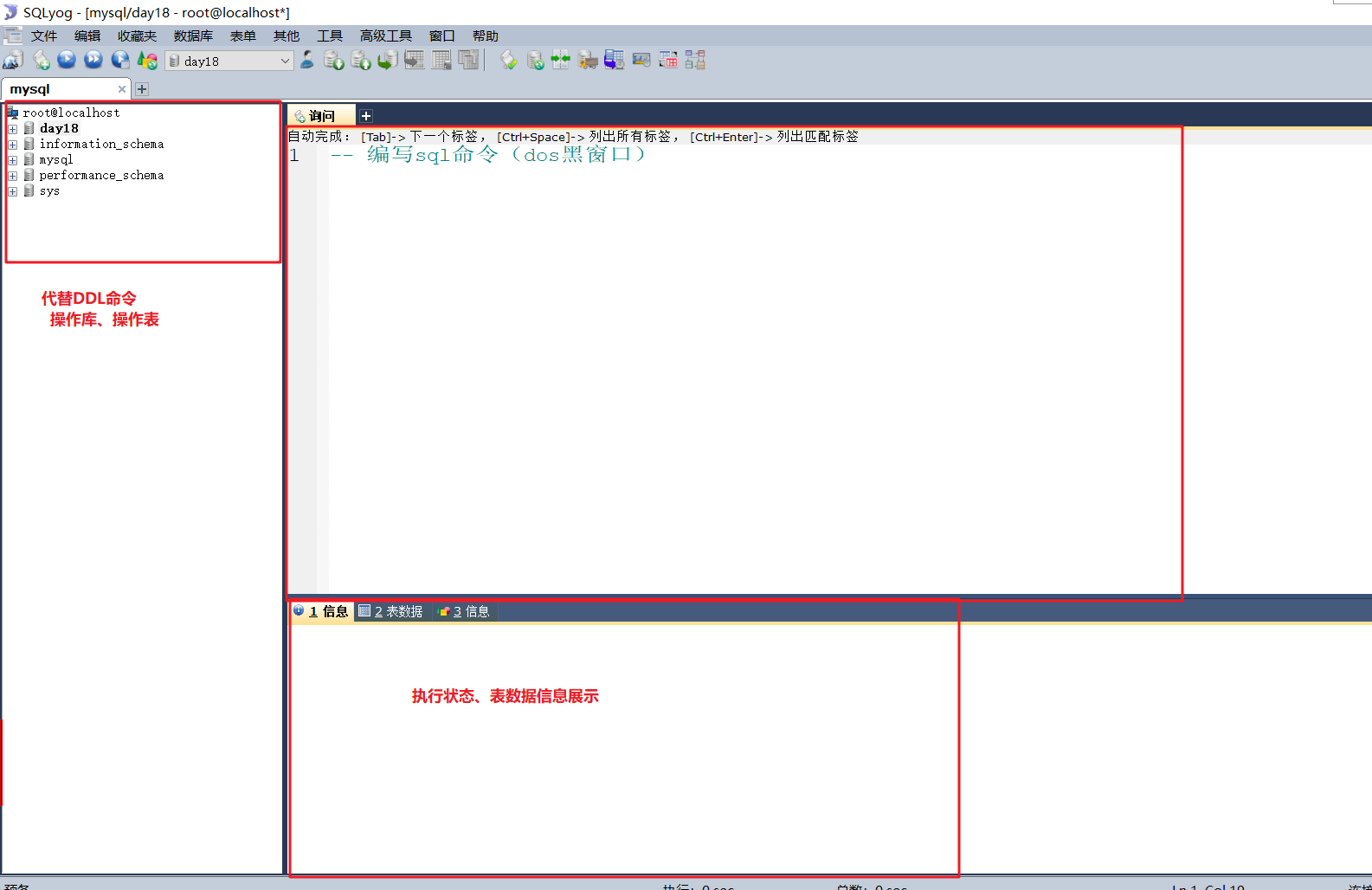
Task: Add a new connection tab with plus
Action: [x=142, y=89]
